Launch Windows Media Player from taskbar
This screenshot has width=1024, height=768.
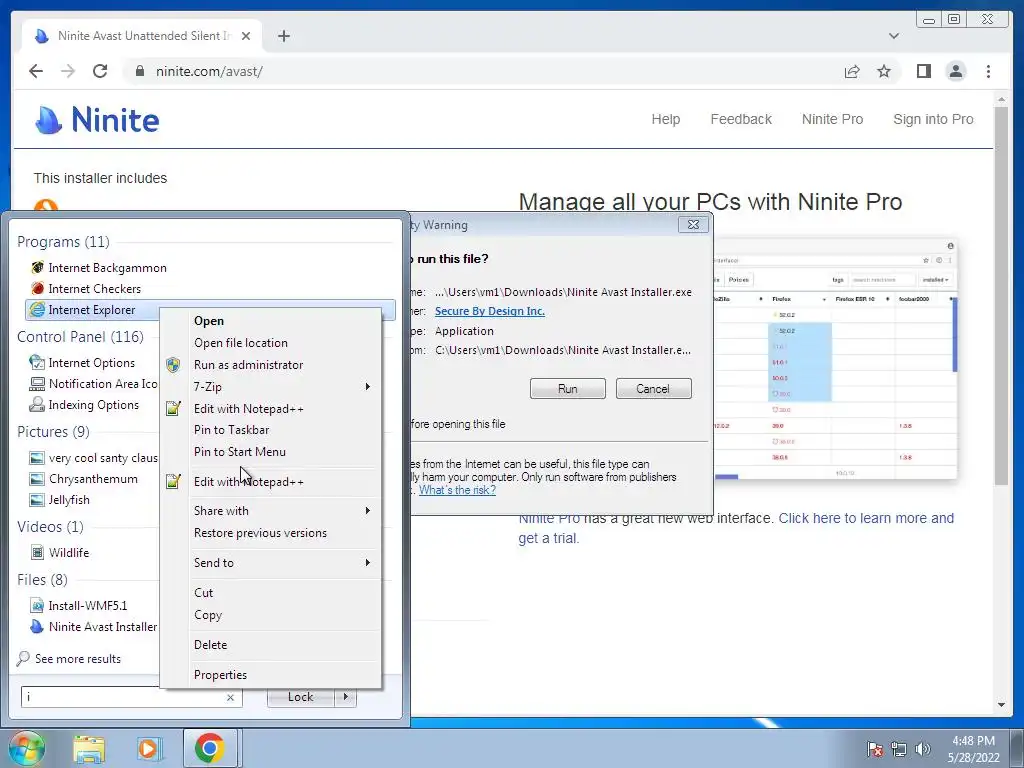(148, 749)
